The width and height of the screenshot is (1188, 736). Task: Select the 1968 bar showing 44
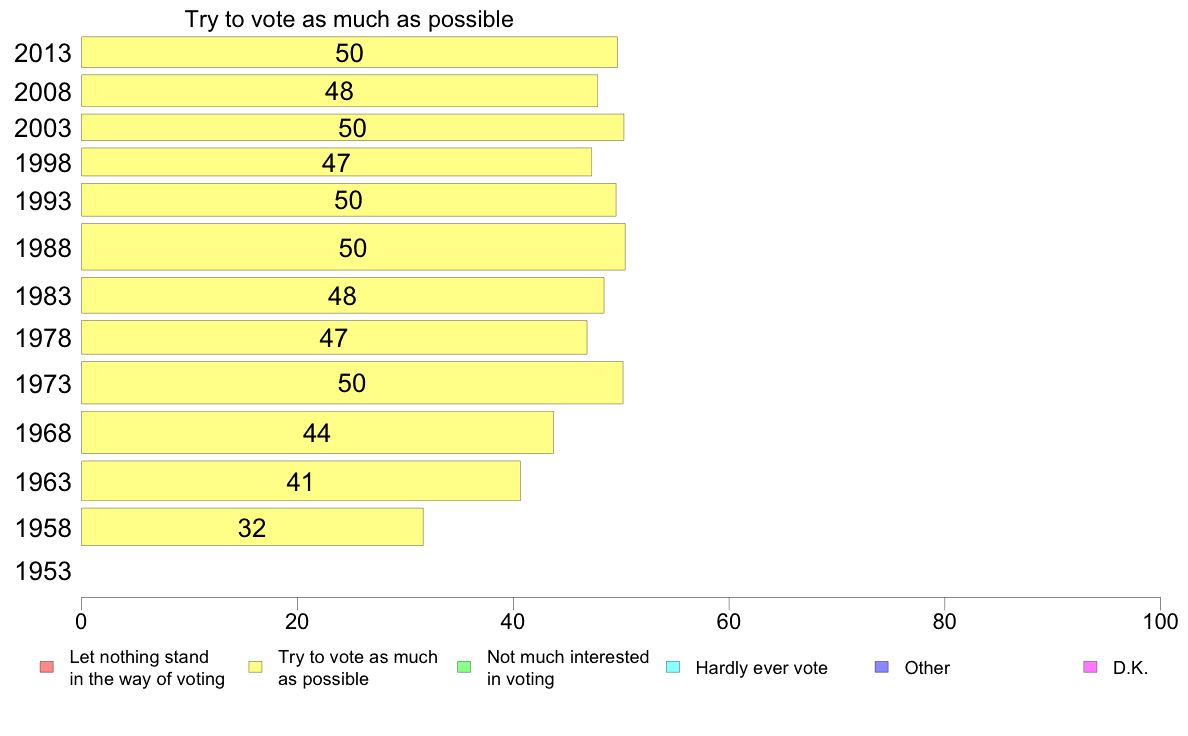(x=317, y=433)
